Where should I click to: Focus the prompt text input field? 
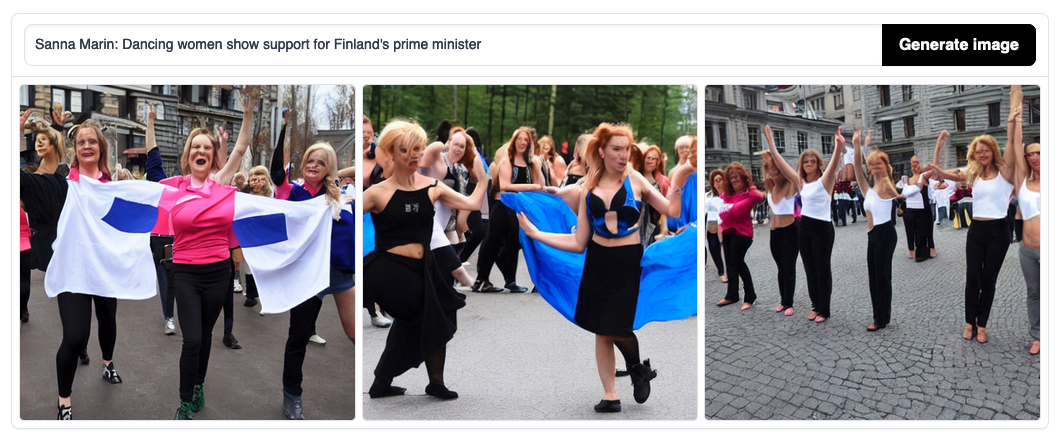click(x=453, y=45)
